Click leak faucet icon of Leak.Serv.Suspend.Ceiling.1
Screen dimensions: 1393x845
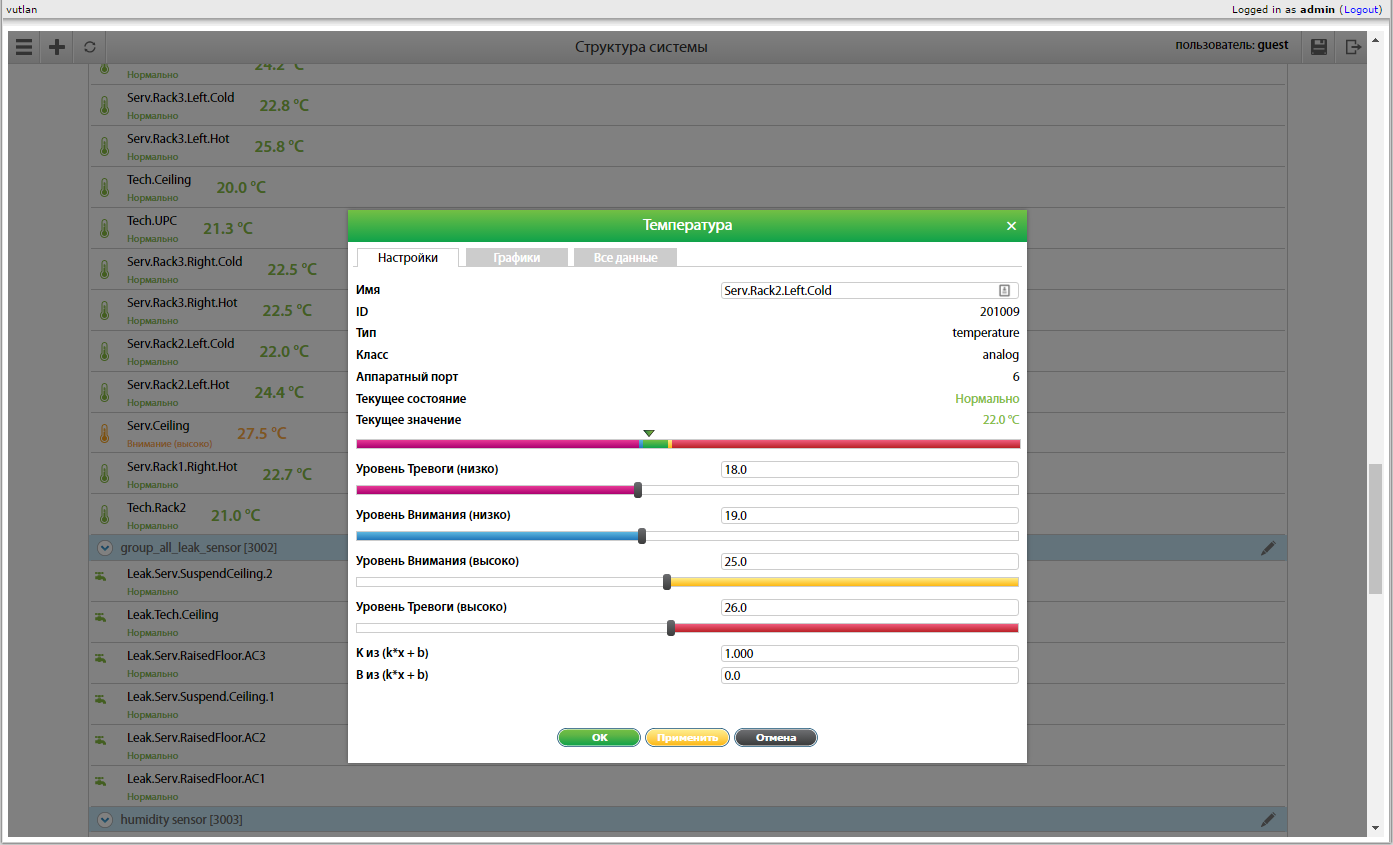tap(100, 699)
